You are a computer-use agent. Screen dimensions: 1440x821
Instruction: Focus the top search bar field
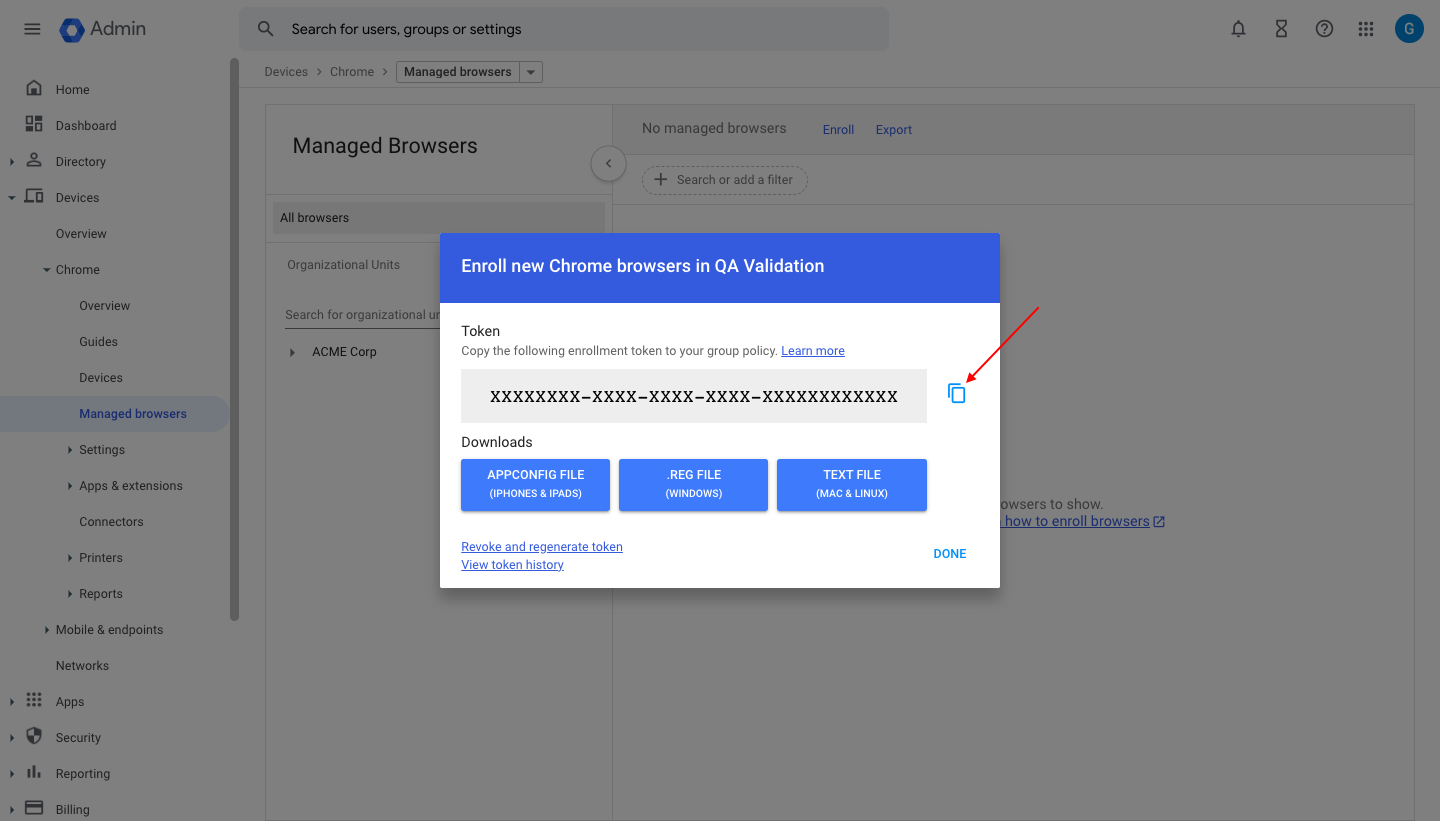click(x=564, y=29)
